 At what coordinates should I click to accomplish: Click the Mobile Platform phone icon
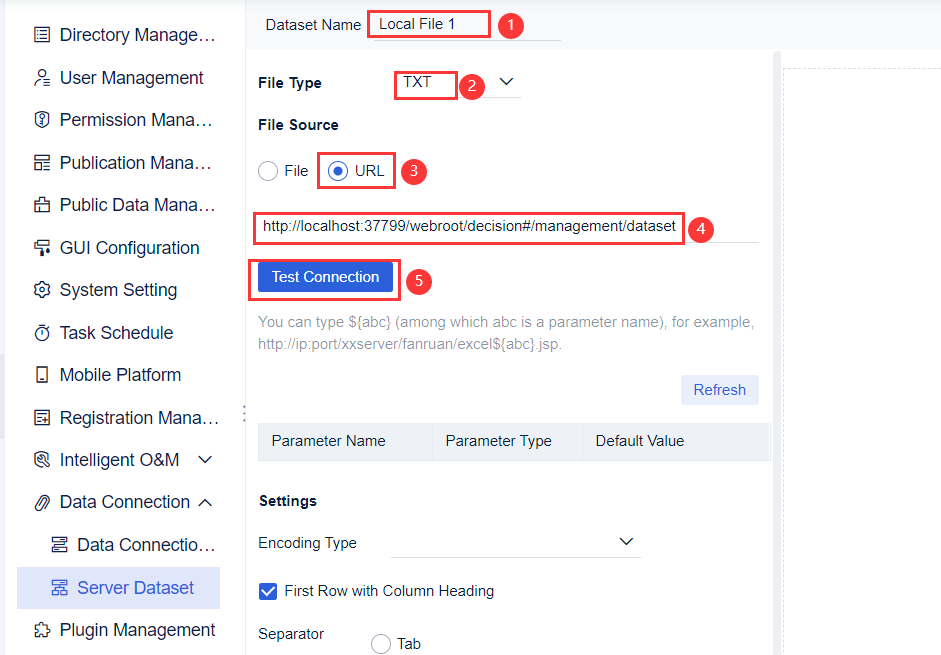click(x=42, y=375)
